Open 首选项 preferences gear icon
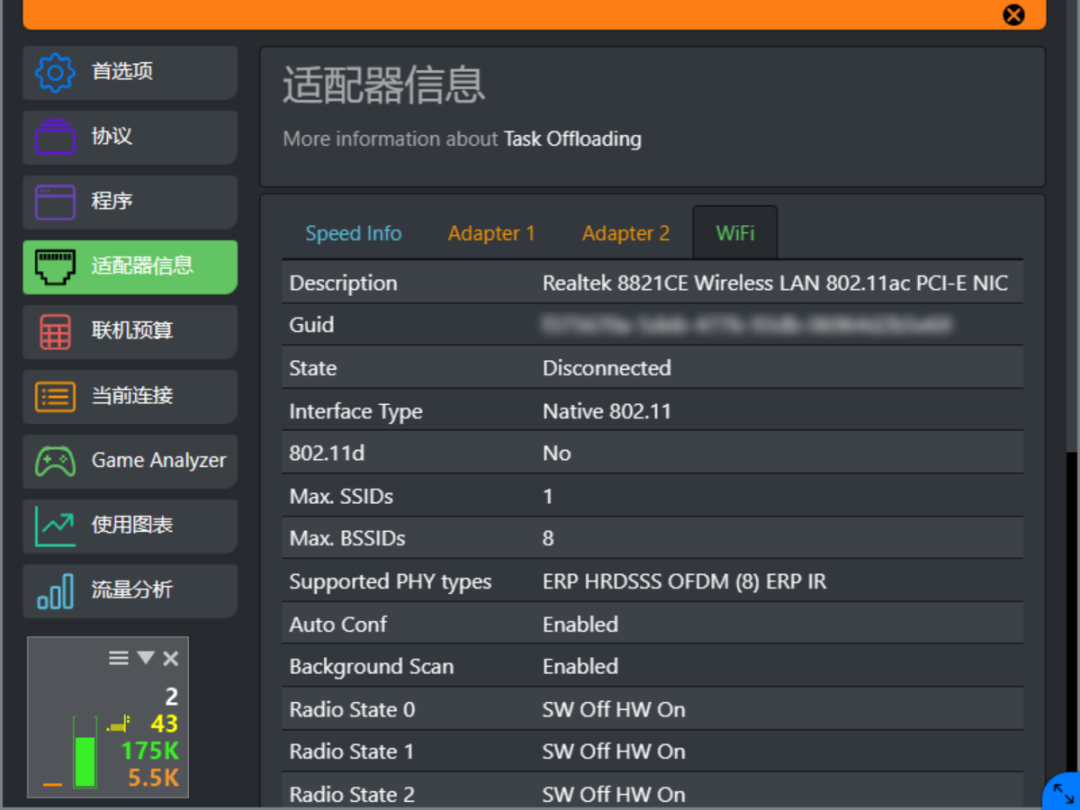1080x810 pixels. tap(55, 72)
